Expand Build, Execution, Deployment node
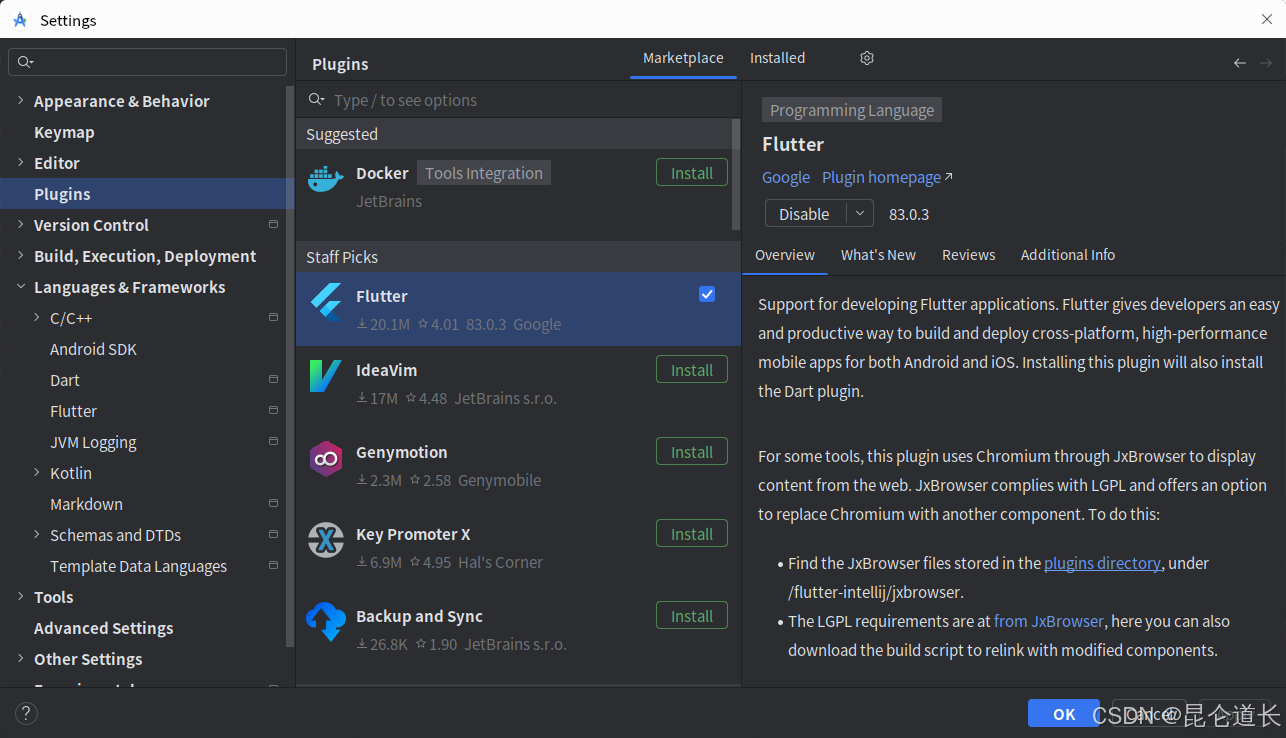 [20, 256]
